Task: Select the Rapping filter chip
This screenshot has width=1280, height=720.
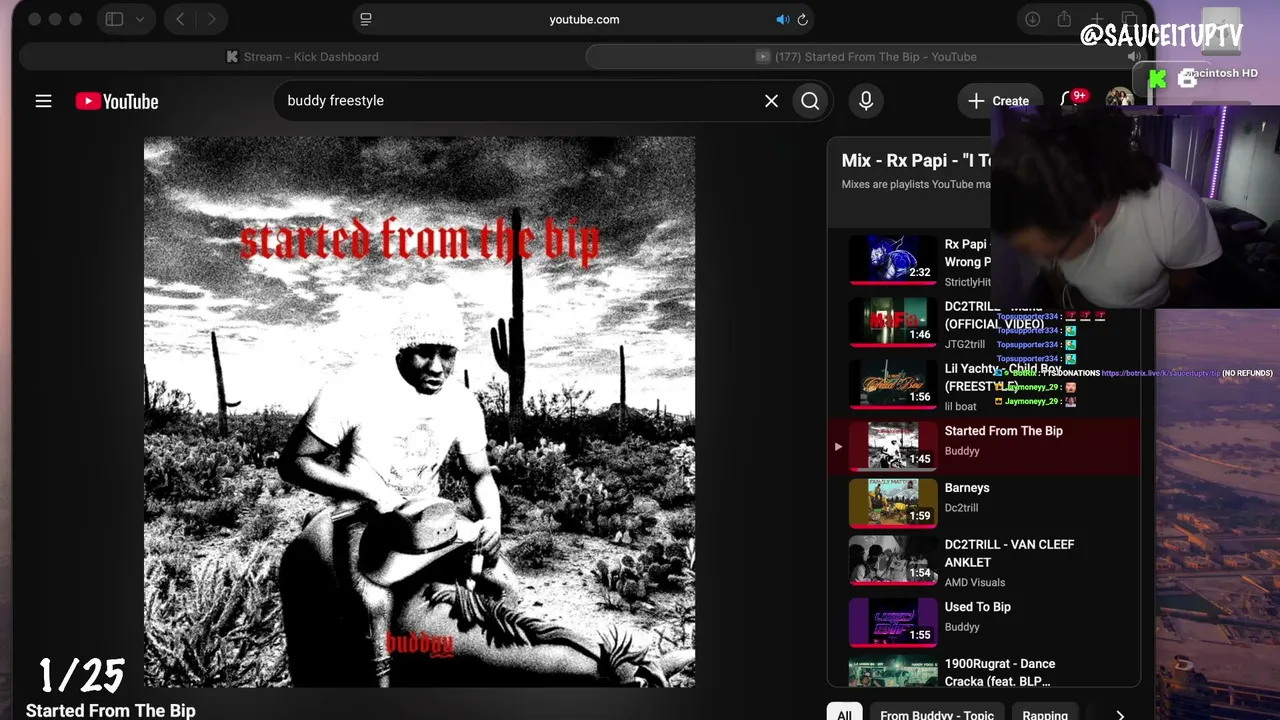Action: [x=1045, y=715]
